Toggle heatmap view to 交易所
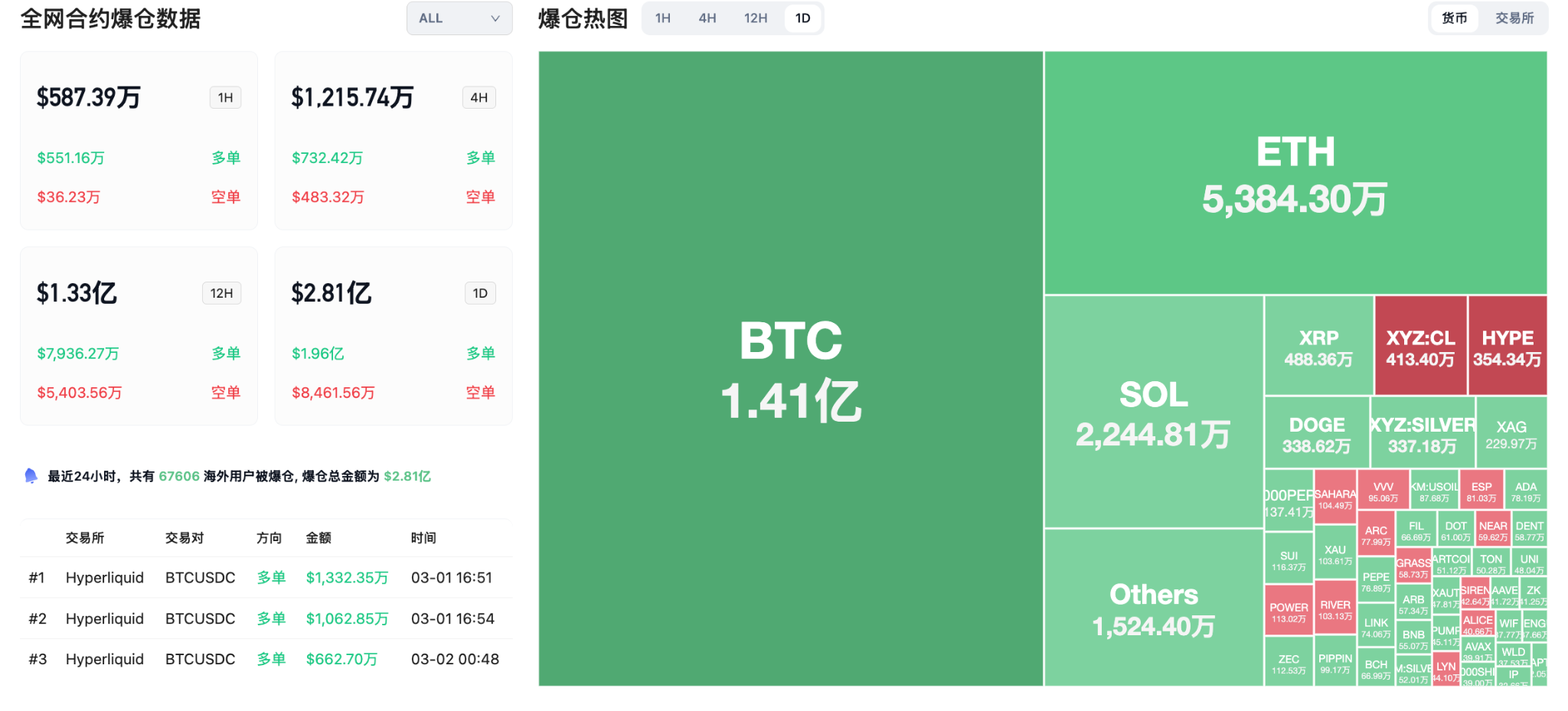The image size is (1568, 711). (x=1514, y=18)
